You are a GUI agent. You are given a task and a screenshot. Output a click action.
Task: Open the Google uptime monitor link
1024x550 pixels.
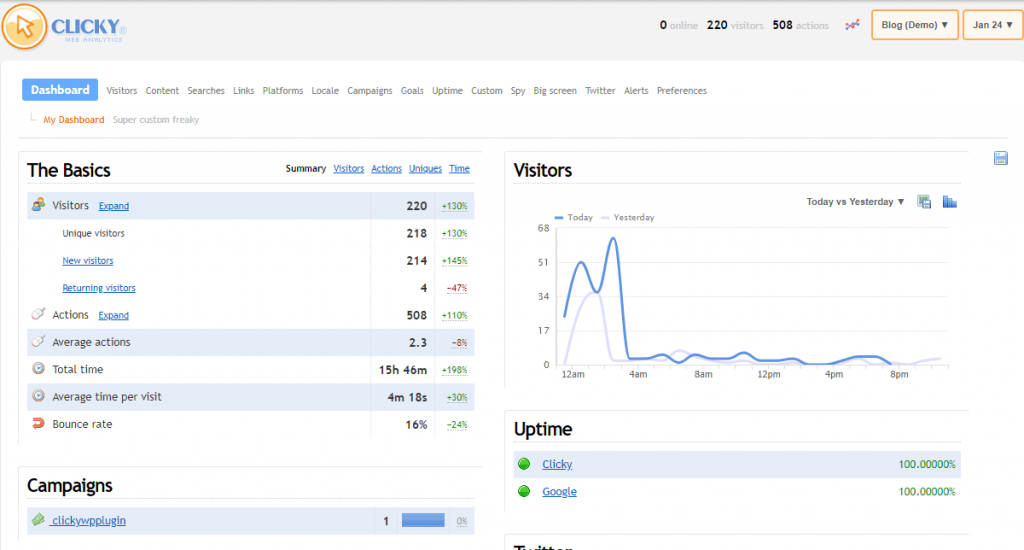(559, 492)
